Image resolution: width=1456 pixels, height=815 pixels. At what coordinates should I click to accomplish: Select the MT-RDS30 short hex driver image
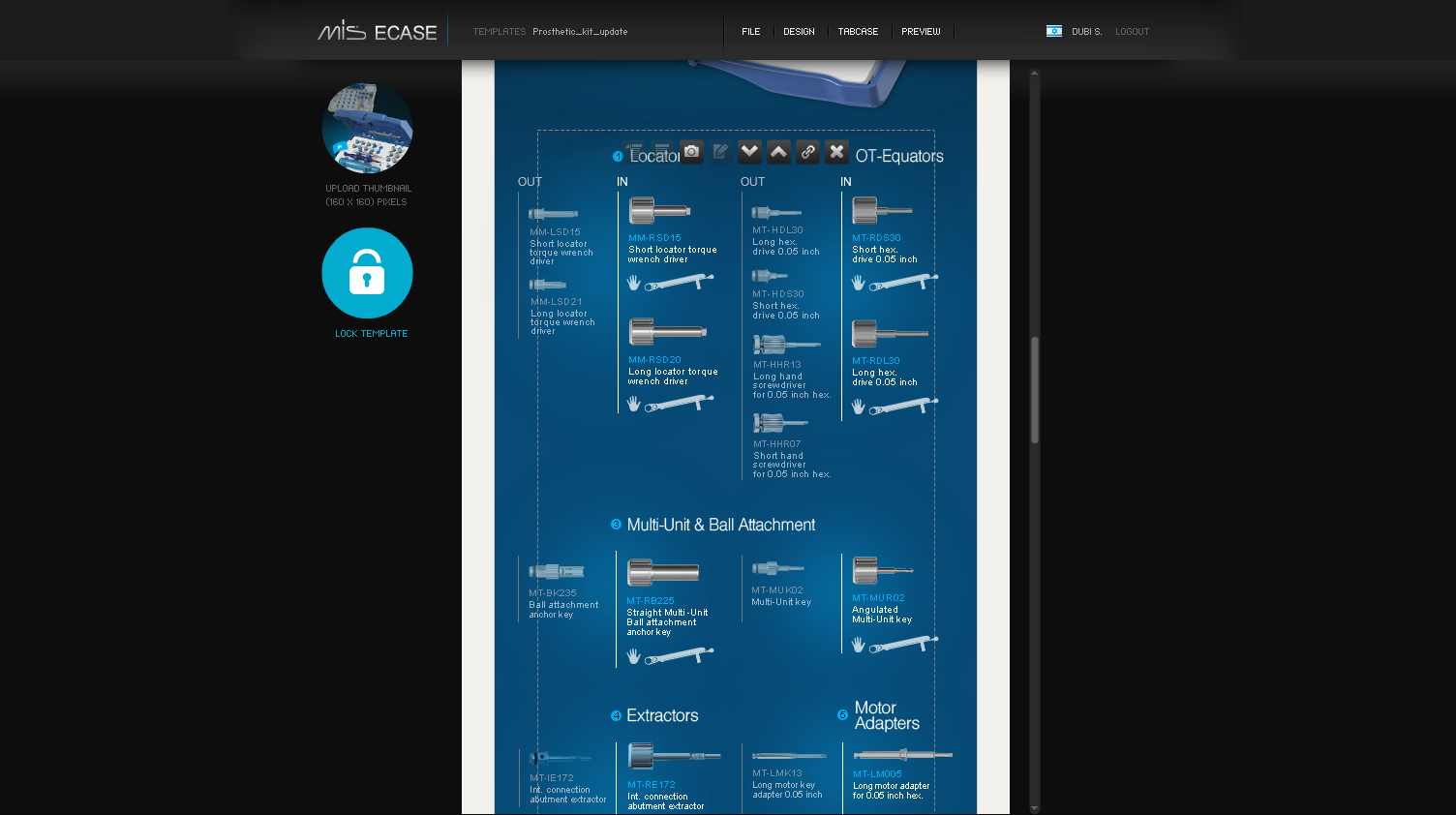pos(882,211)
